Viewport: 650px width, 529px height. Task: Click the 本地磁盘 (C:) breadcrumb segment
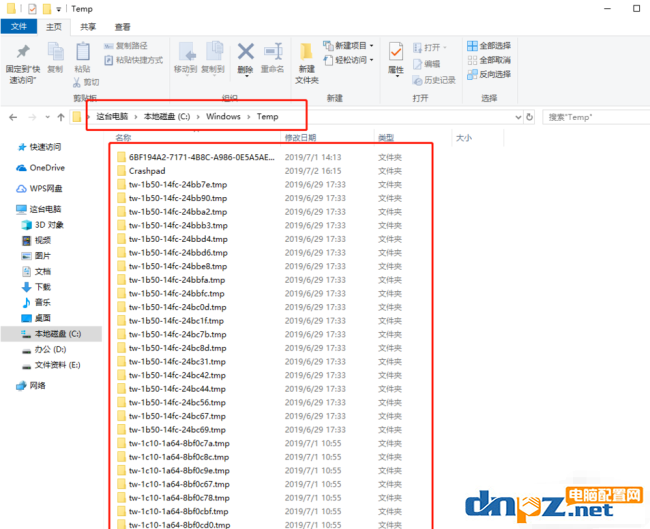click(x=167, y=116)
